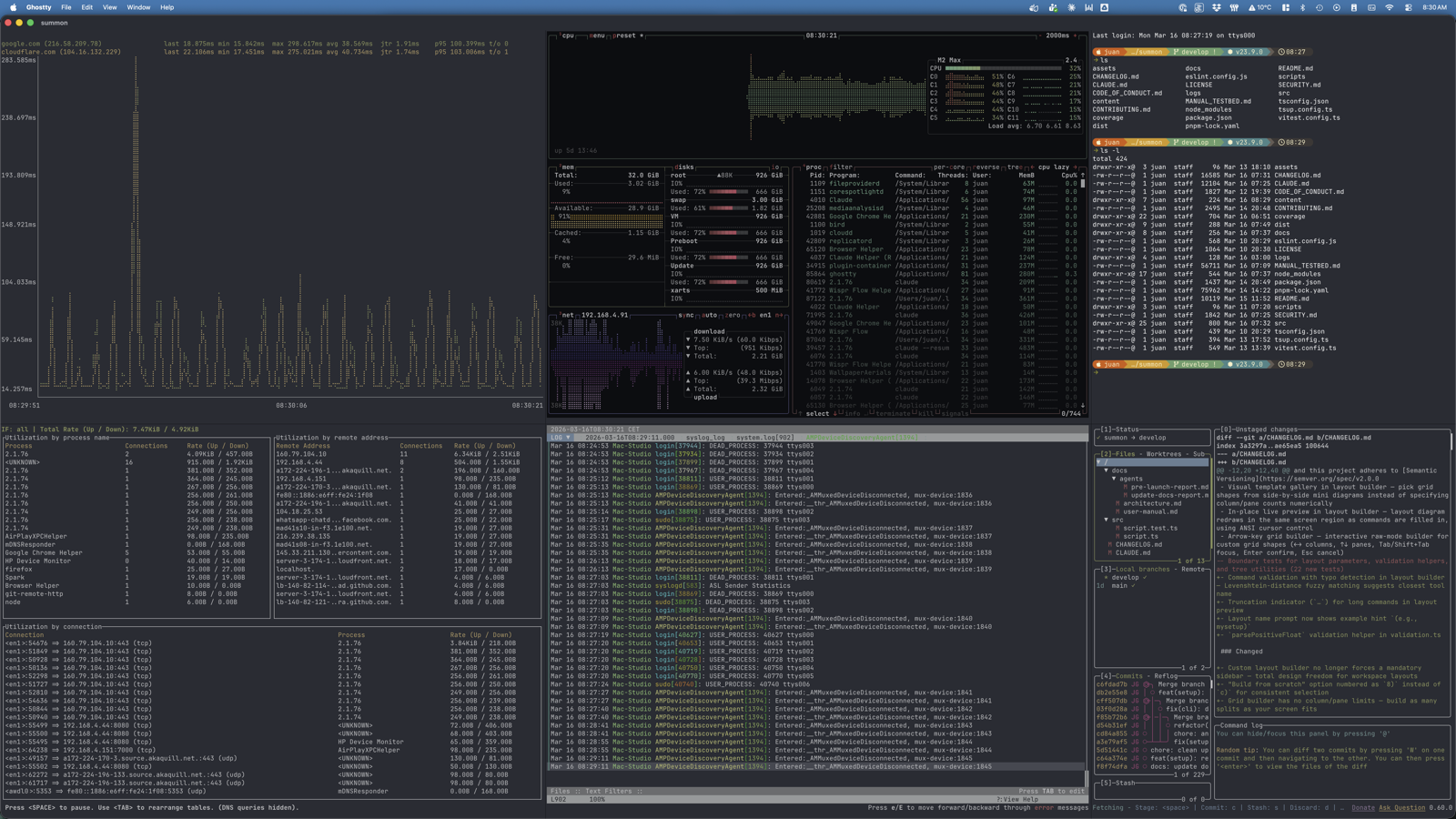Click the info action in the process footer
Image resolution: width=1456 pixels, height=819 pixels.
pos(853,414)
